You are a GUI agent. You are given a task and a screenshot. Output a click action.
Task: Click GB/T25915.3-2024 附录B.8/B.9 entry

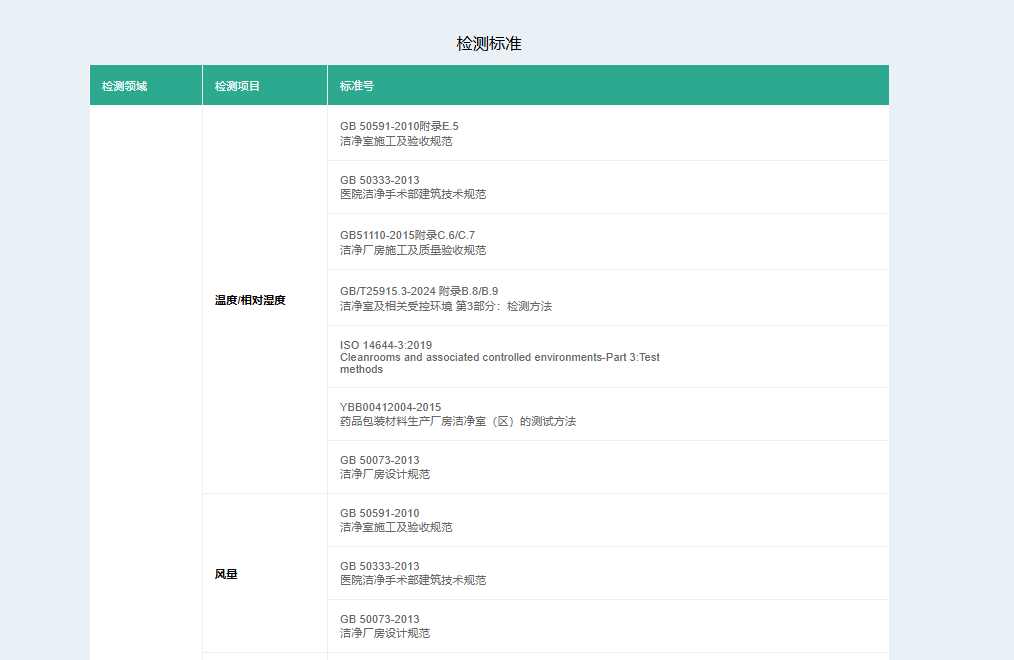tap(419, 291)
